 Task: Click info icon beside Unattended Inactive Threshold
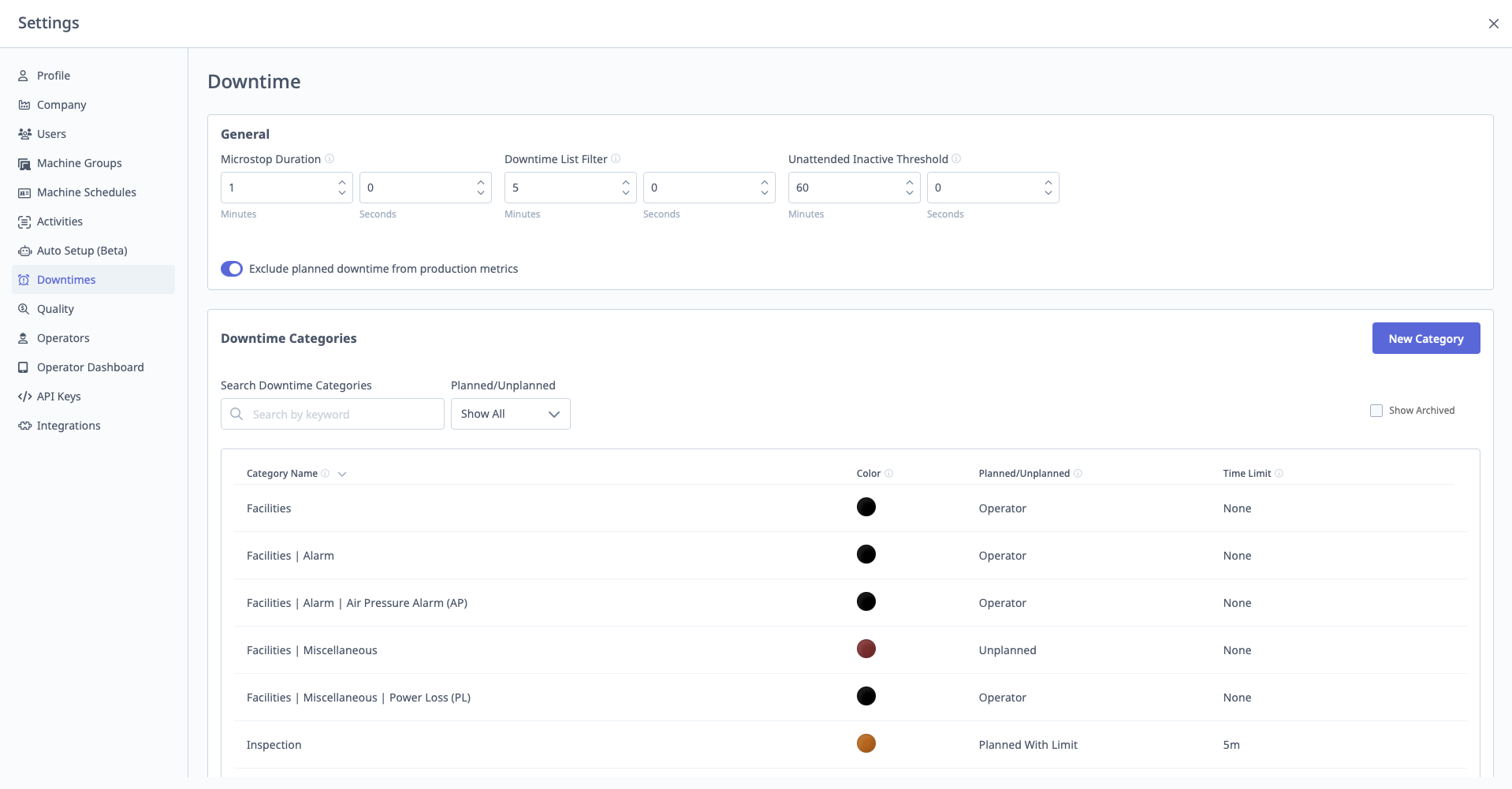pos(956,158)
